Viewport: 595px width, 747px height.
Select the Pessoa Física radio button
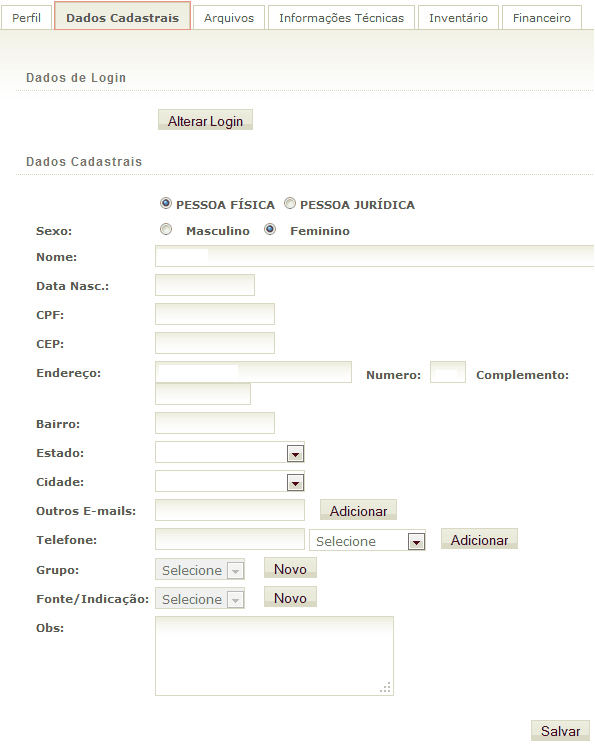point(166,203)
